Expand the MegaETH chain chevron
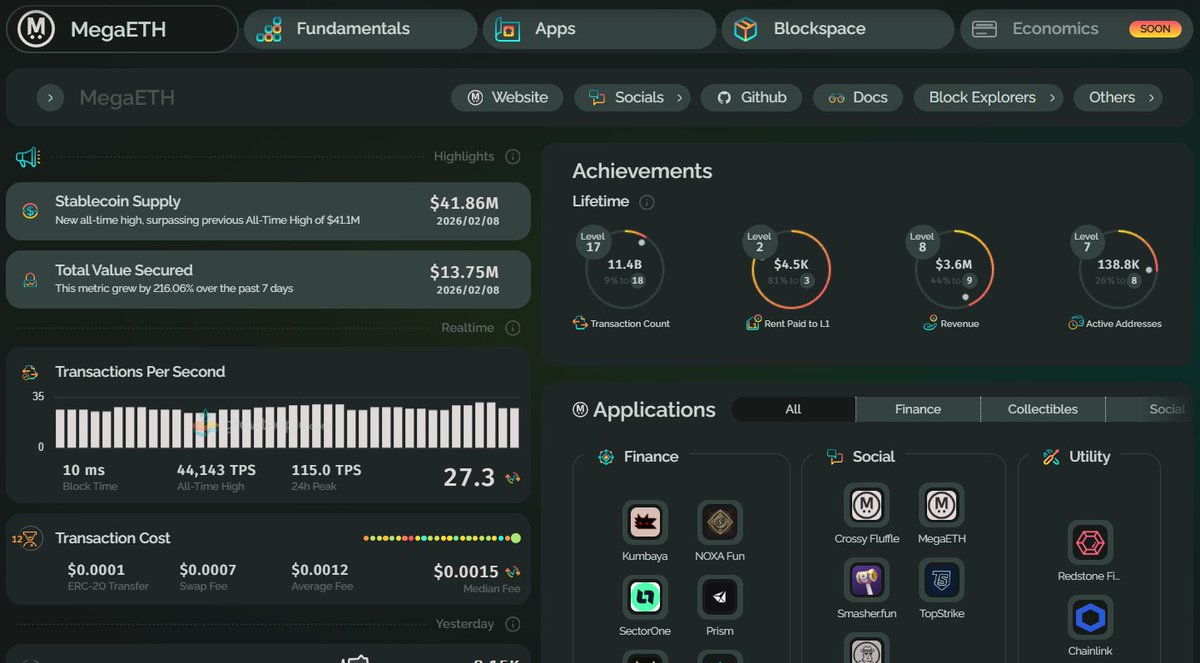Screen dimensions: 1200x663 (x=51, y=98)
